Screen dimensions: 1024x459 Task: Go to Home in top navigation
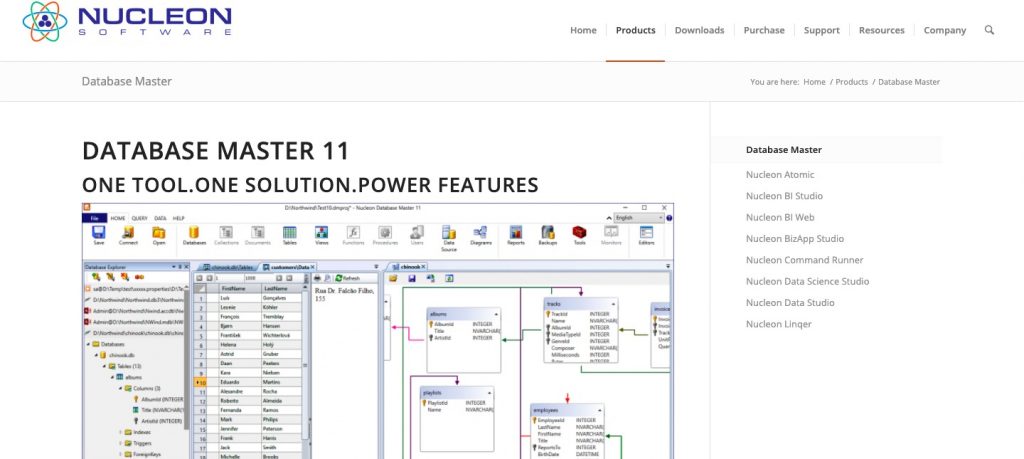point(583,30)
